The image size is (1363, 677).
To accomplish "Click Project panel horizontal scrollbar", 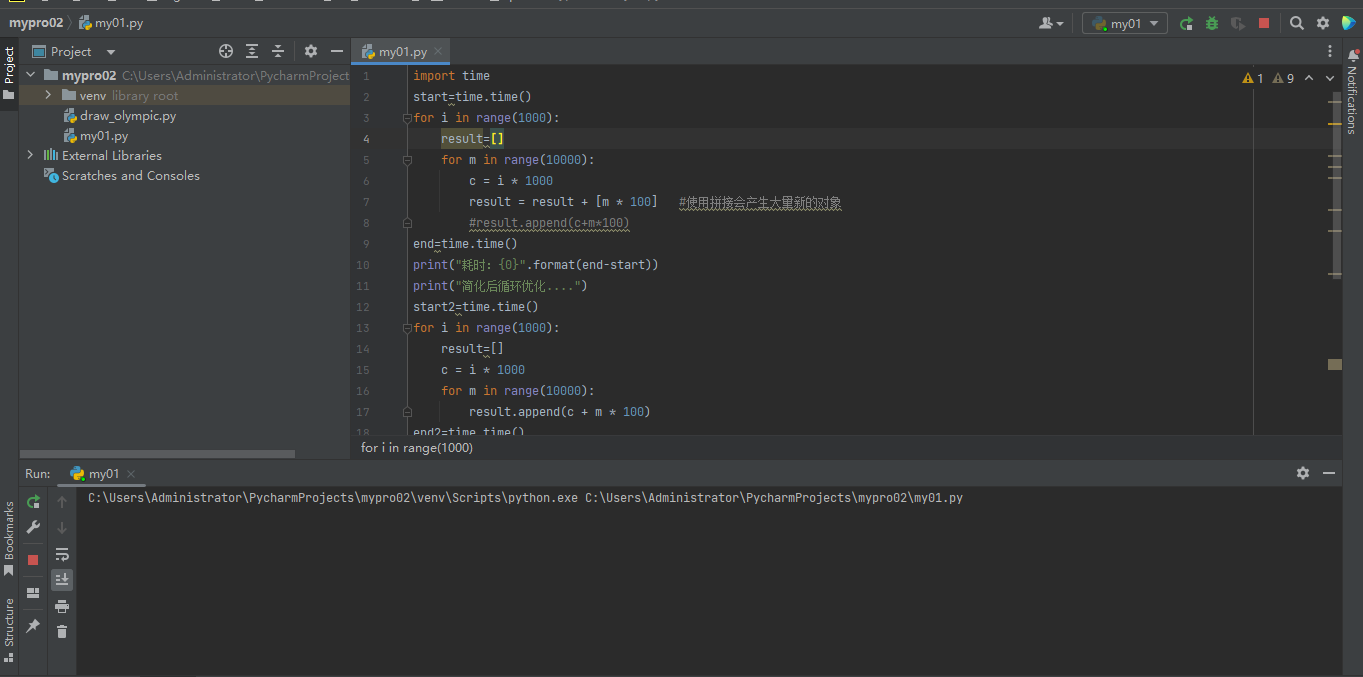I will (x=157, y=454).
